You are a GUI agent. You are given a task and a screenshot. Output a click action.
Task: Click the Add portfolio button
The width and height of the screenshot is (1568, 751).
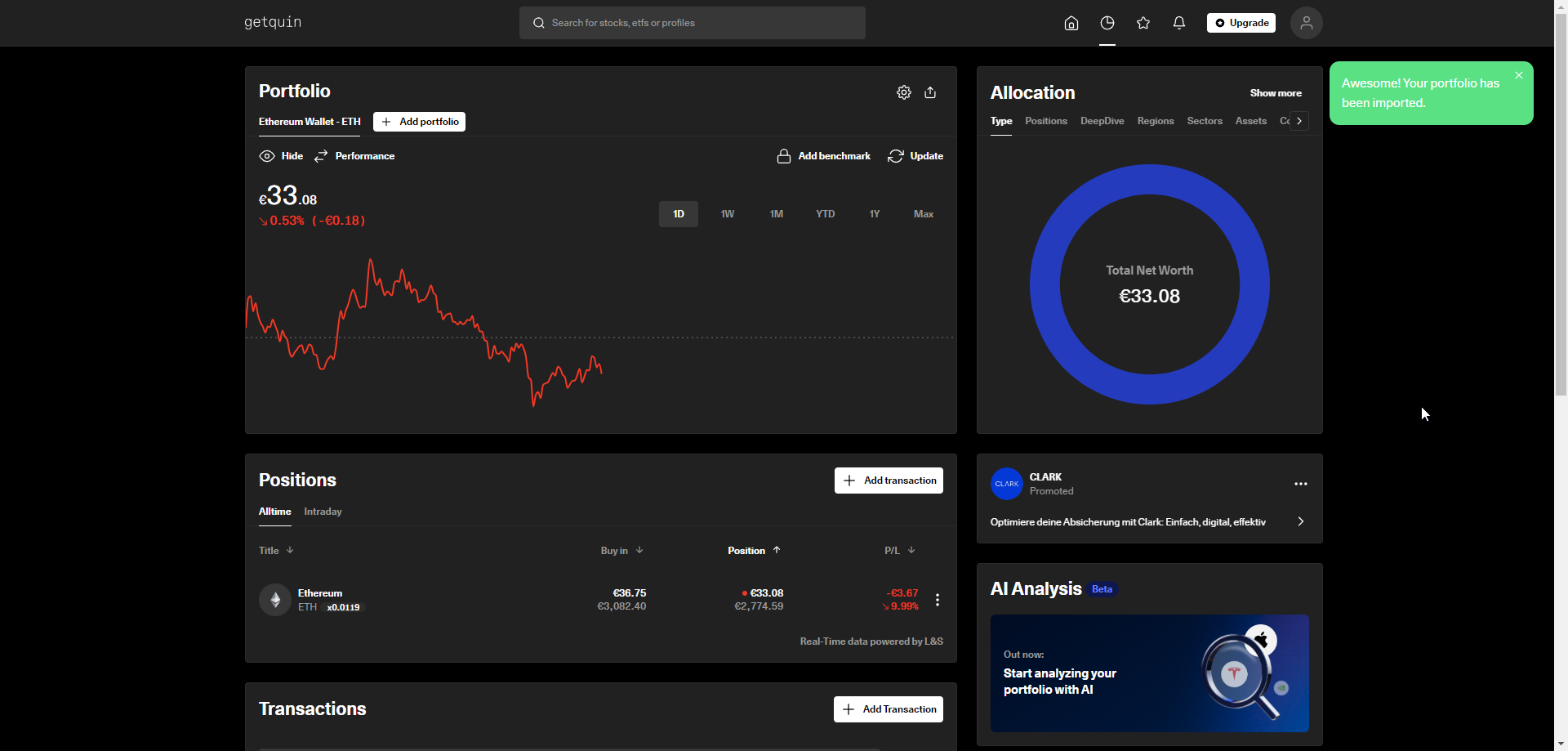(x=419, y=122)
